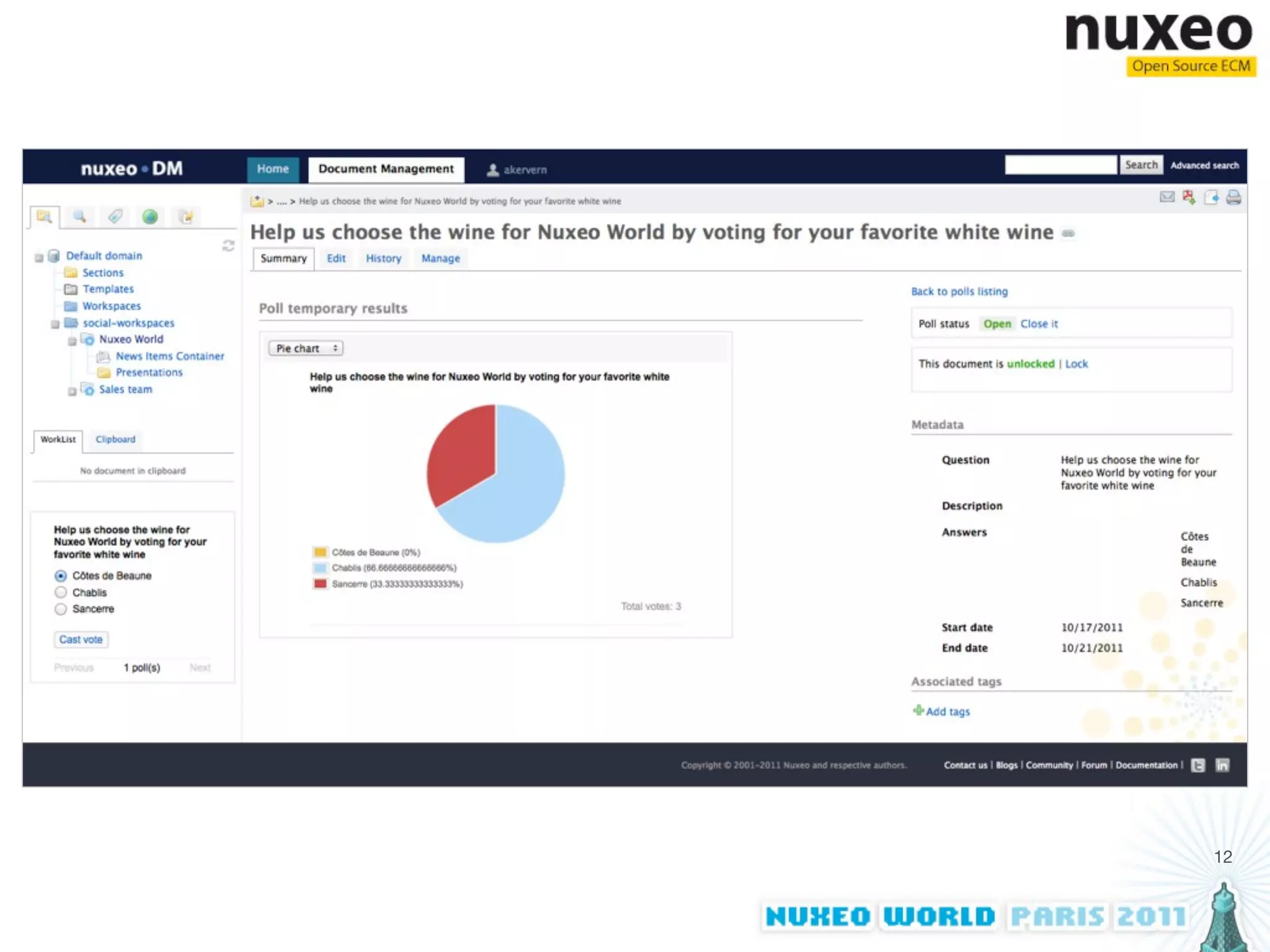This screenshot has height=952, width=1270.
Task: Click the print icon
Action: 1233,197
